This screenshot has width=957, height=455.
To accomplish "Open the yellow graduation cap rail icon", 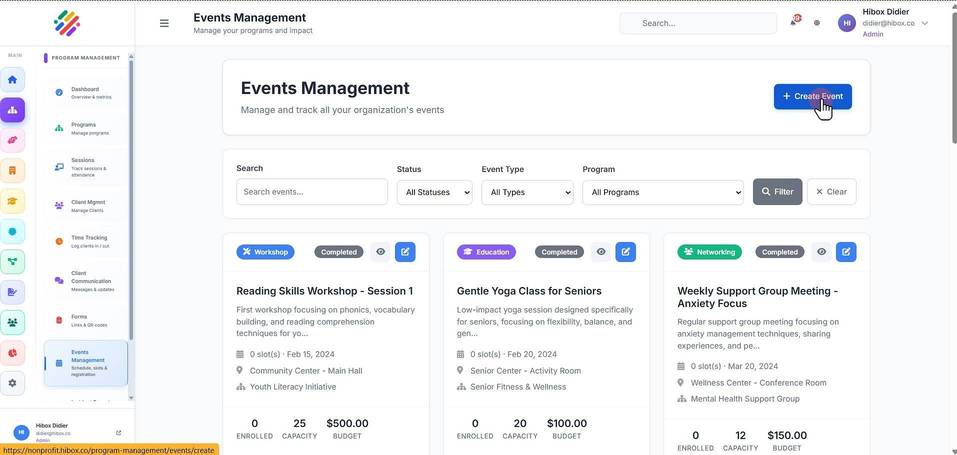I will tap(12, 202).
